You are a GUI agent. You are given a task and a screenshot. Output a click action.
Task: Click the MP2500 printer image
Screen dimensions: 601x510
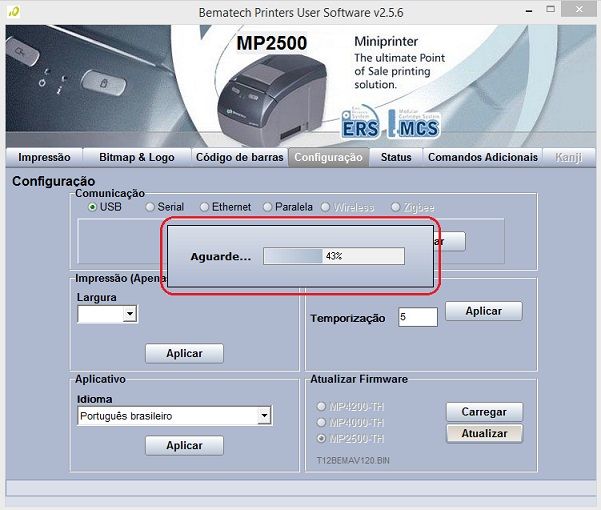point(272,97)
